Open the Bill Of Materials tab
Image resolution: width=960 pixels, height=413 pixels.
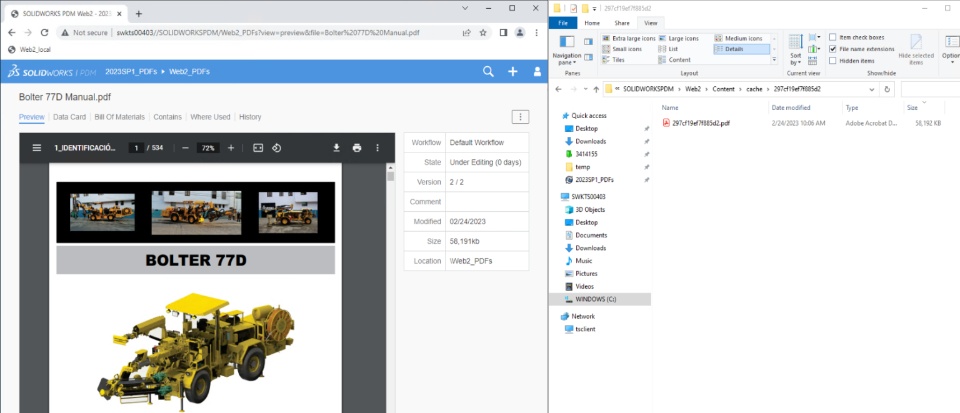tap(119, 117)
